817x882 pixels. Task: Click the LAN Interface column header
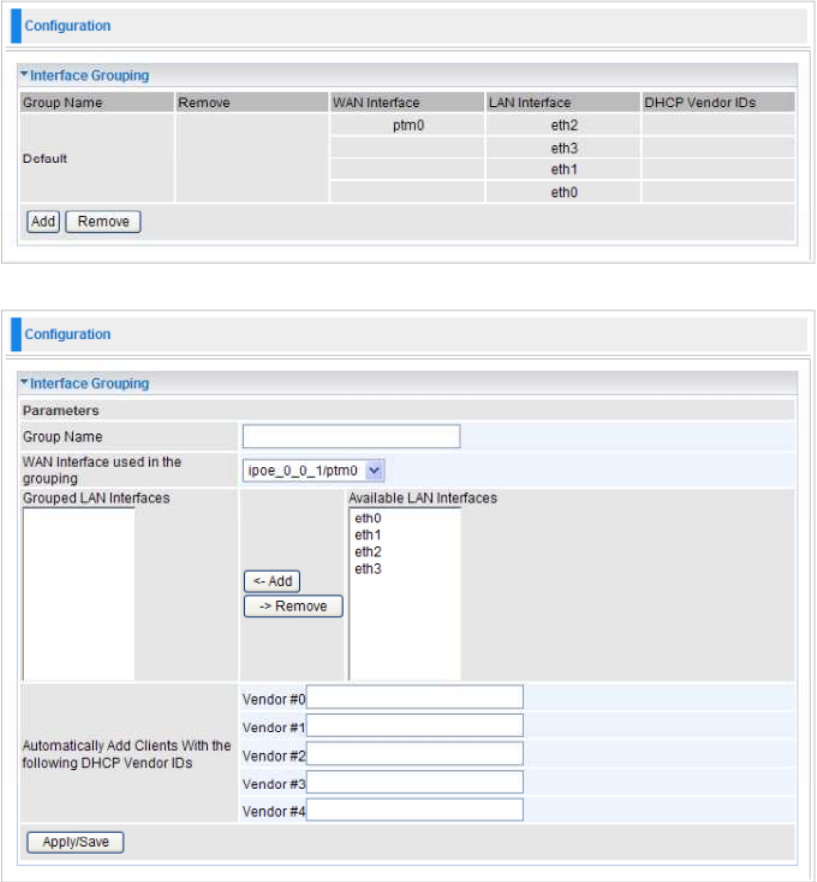click(563, 102)
